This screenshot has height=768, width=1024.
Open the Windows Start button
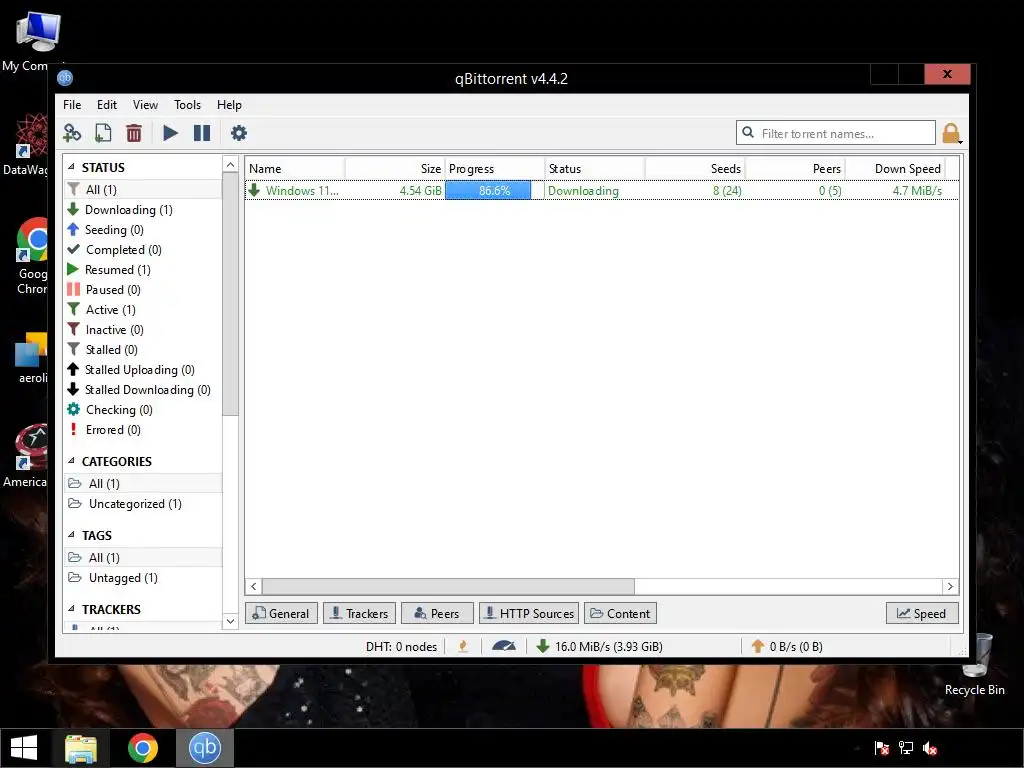click(24, 748)
